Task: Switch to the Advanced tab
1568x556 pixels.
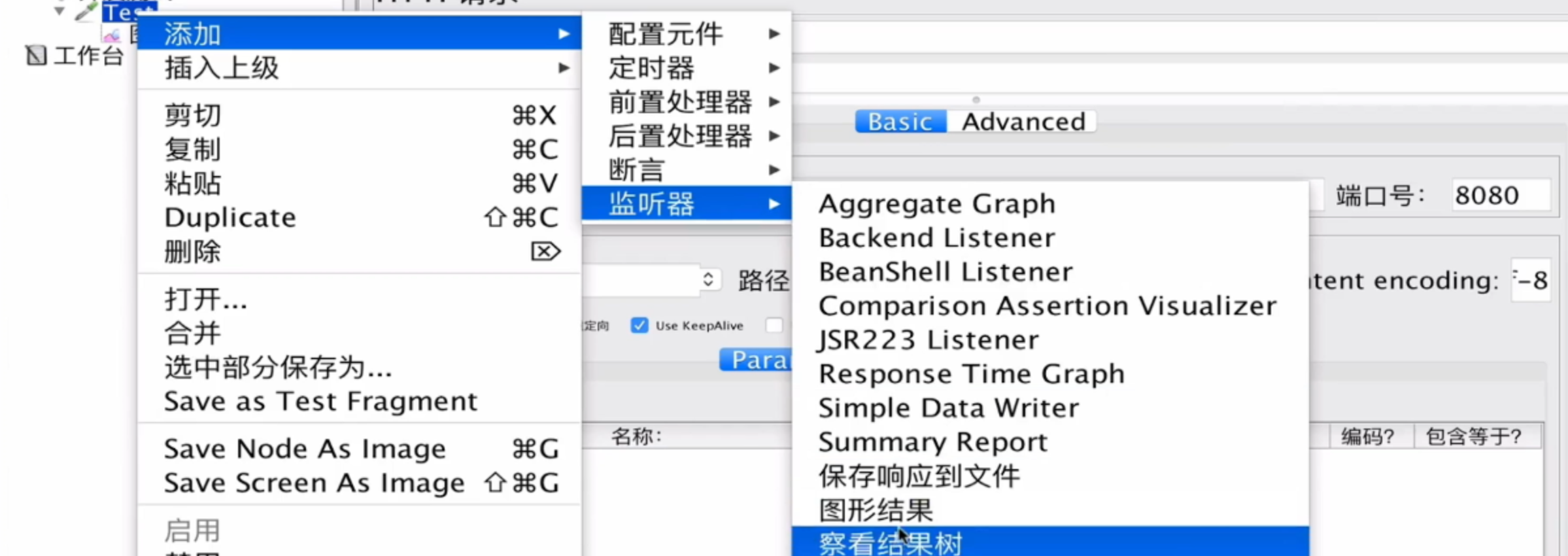Action: [x=1023, y=122]
